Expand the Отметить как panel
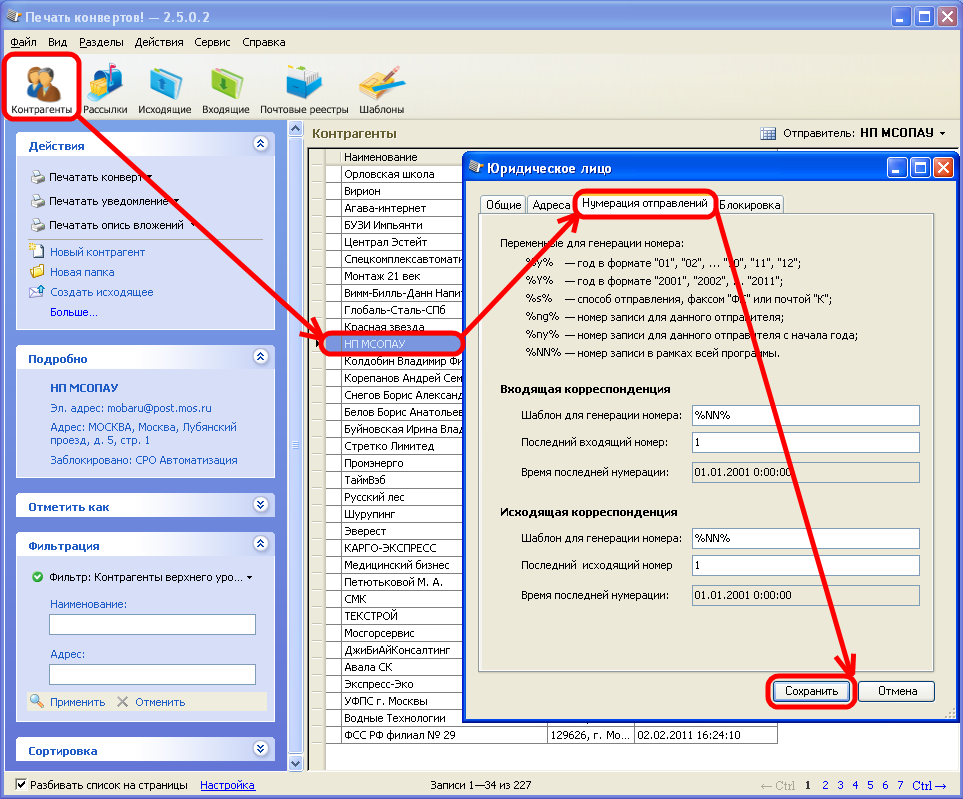Image resolution: width=963 pixels, height=799 pixels. coord(261,506)
